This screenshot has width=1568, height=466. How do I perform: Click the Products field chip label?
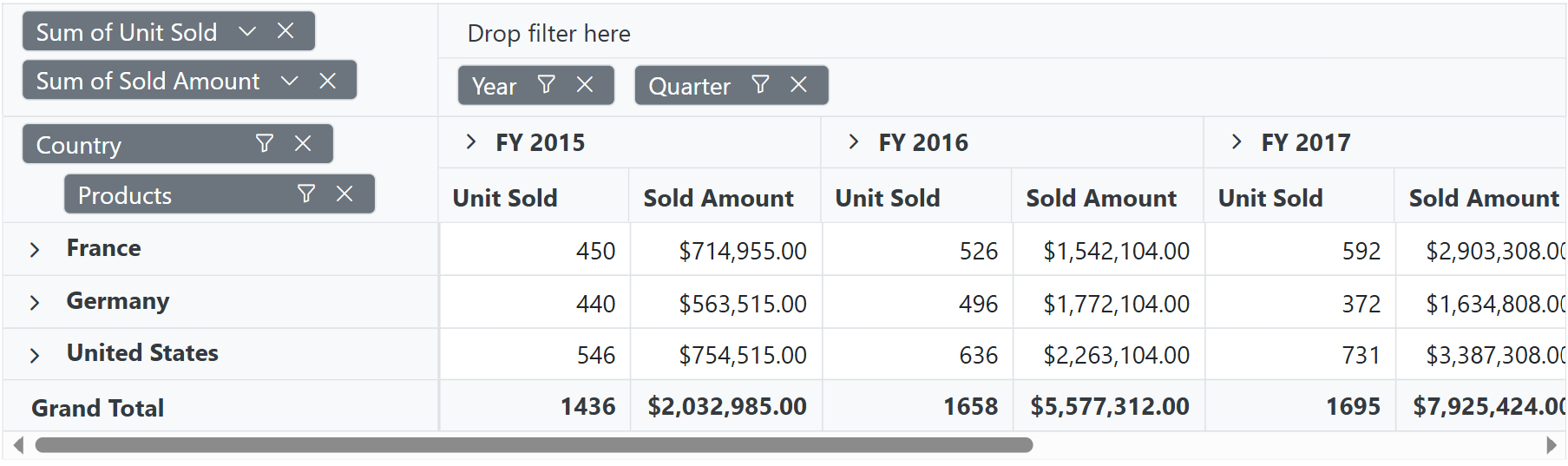pyautogui.click(x=125, y=195)
